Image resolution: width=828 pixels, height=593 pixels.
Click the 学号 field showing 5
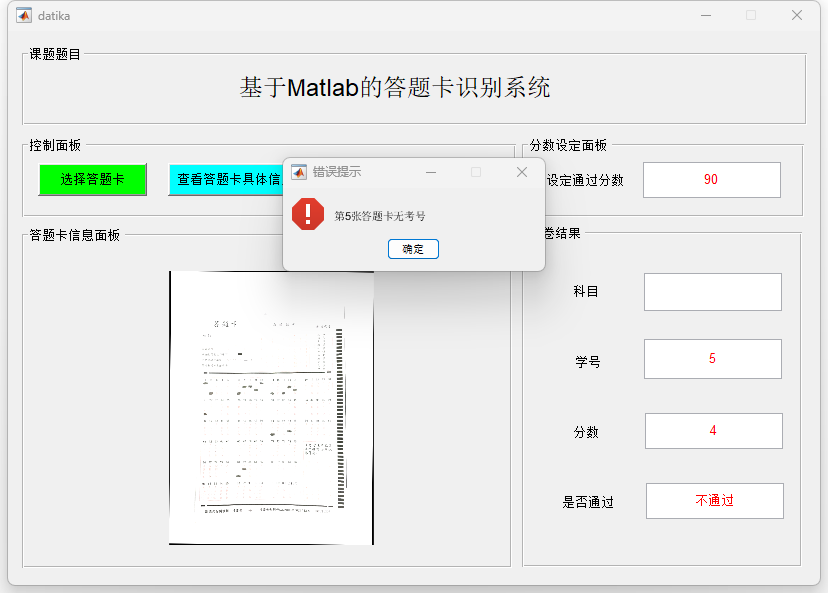pyautogui.click(x=712, y=359)
